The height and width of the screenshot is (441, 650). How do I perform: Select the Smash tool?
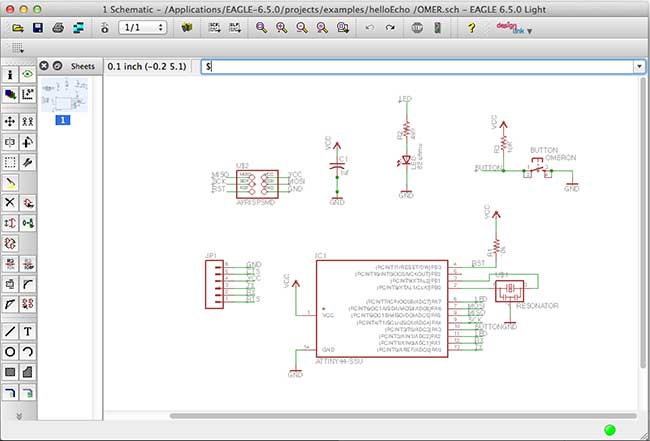[10, 284]
